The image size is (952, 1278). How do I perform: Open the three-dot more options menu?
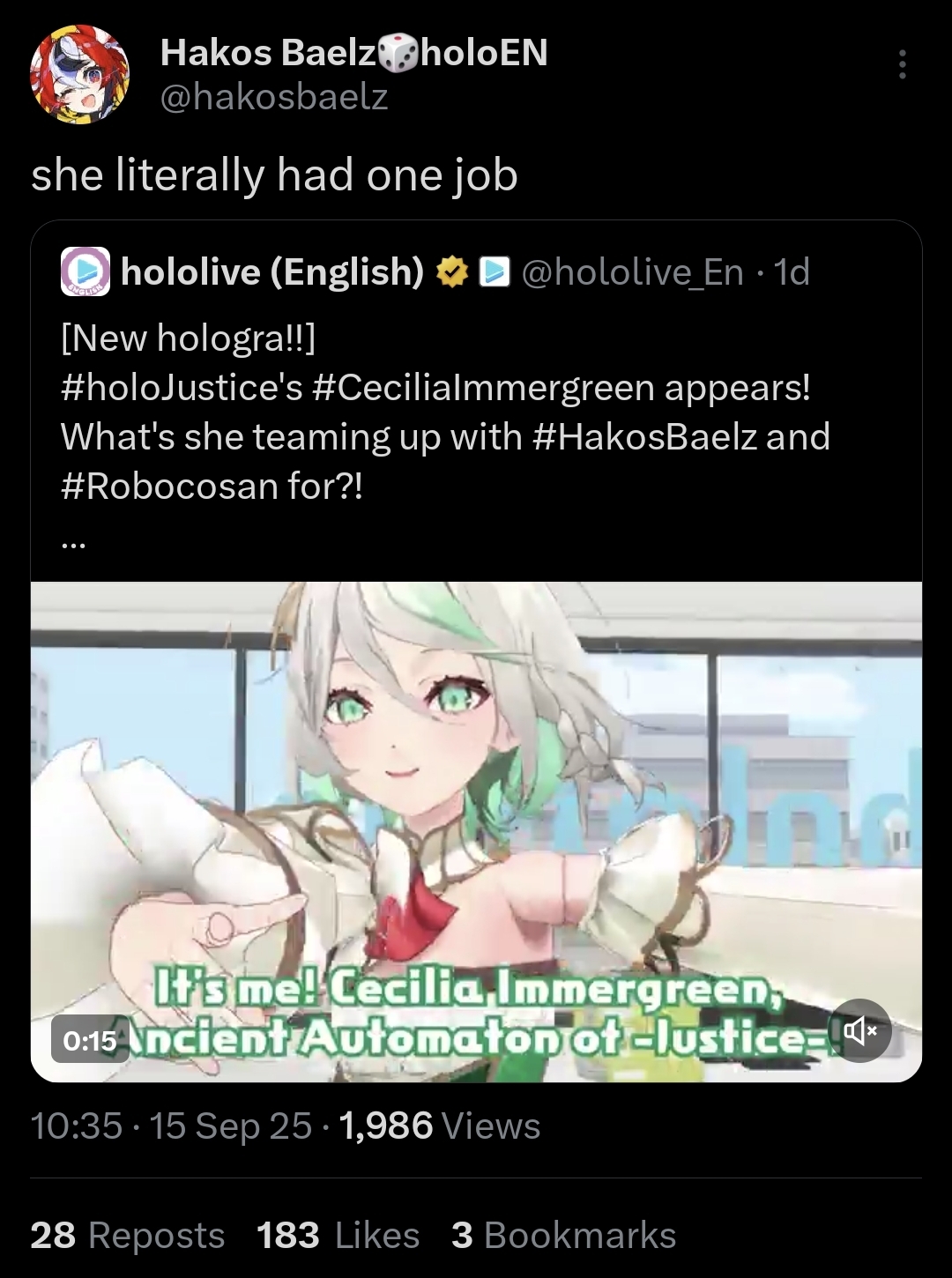tap(902, 64)
